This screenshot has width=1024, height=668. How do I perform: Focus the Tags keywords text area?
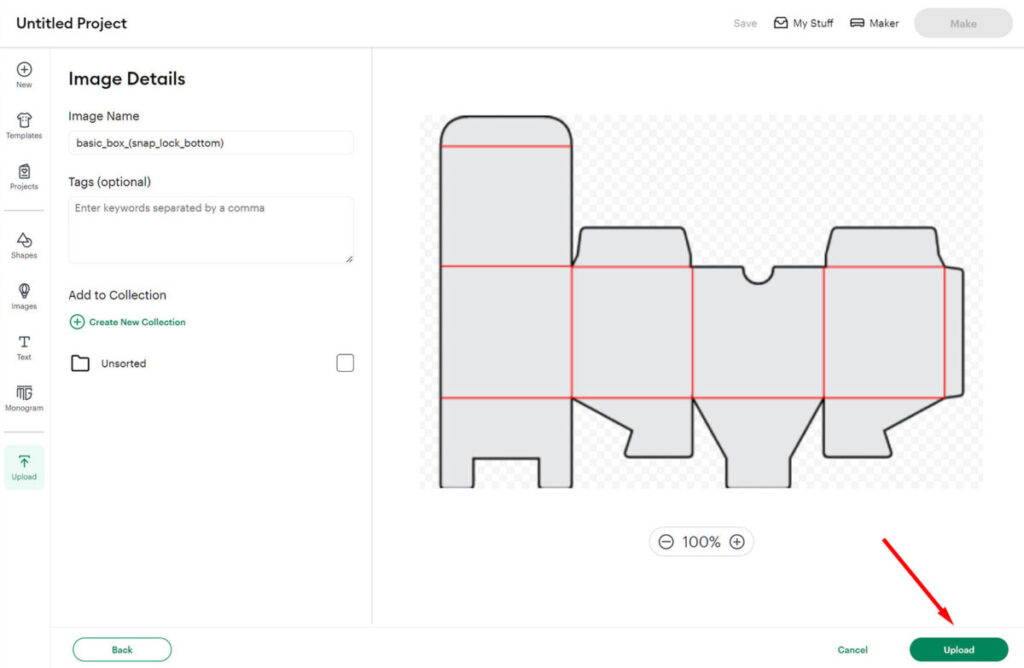[x=210, y=230]
